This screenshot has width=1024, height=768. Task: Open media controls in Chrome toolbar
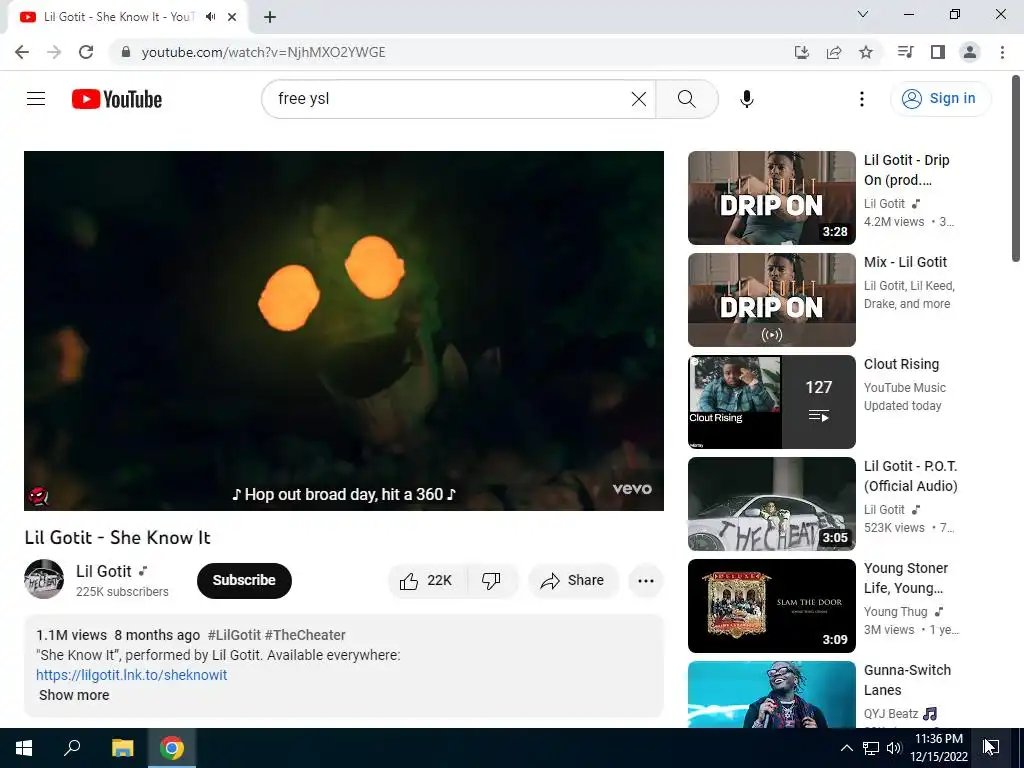(x=906, y=52)
